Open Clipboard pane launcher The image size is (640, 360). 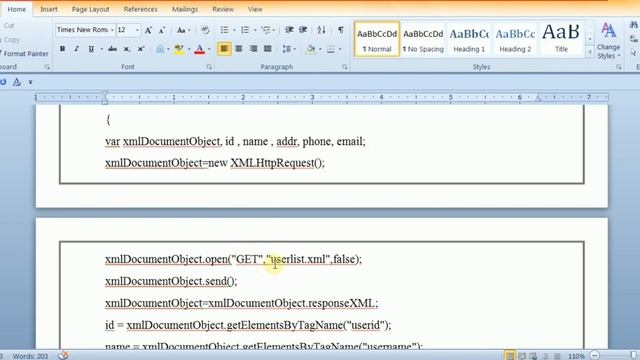coord(47,67)
